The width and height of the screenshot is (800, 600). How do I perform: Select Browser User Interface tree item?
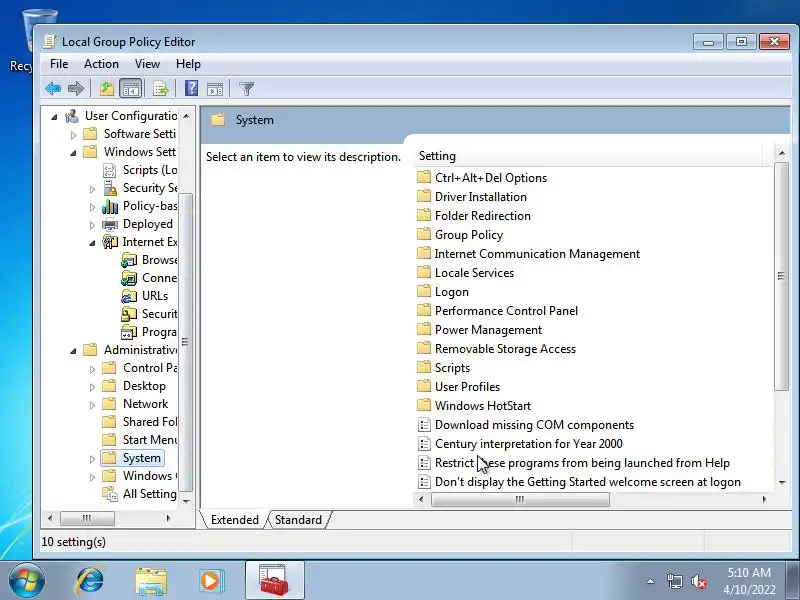click(x=149, y=260)
